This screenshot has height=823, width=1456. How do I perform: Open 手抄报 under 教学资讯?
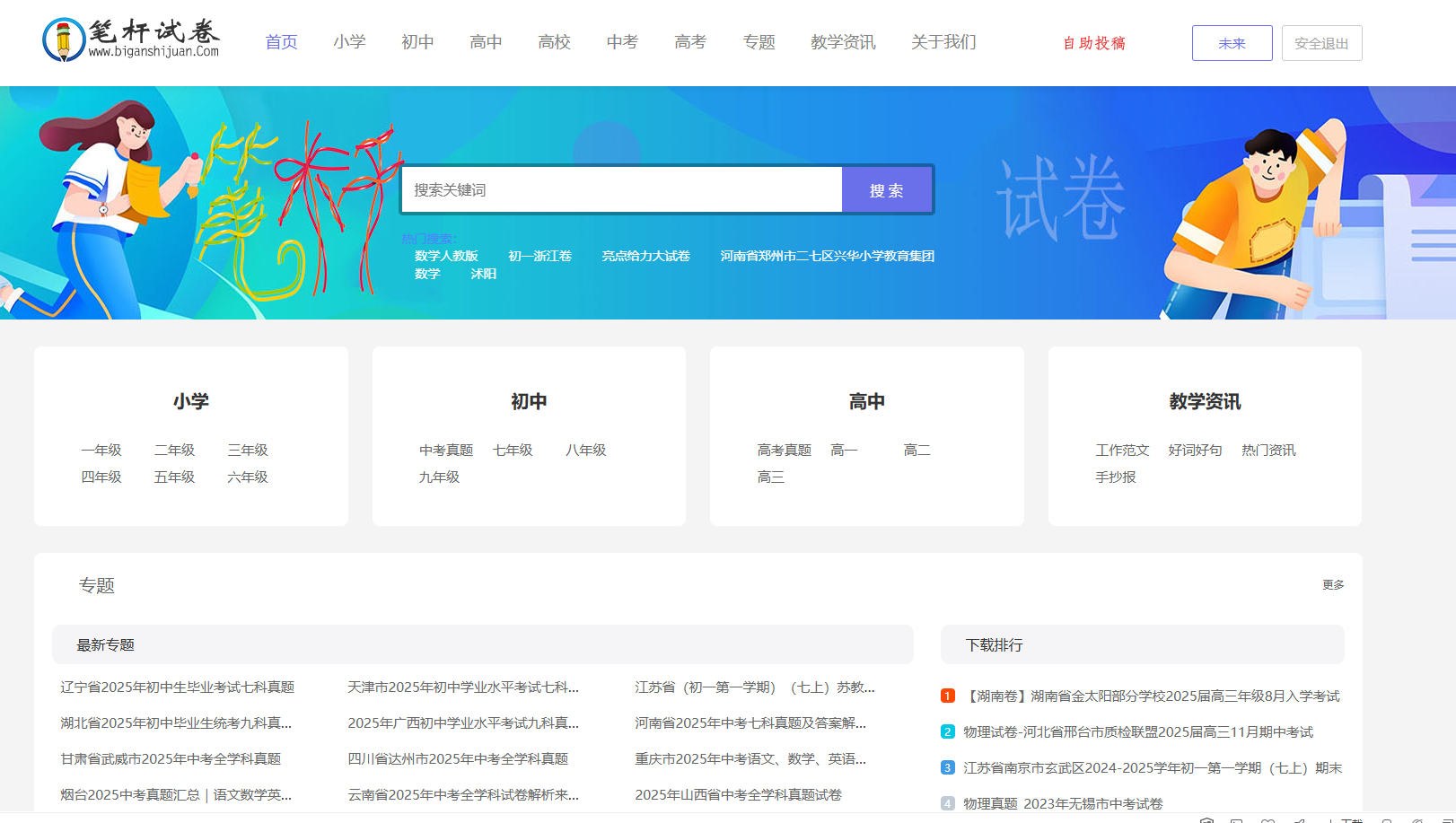(1116, 477)
